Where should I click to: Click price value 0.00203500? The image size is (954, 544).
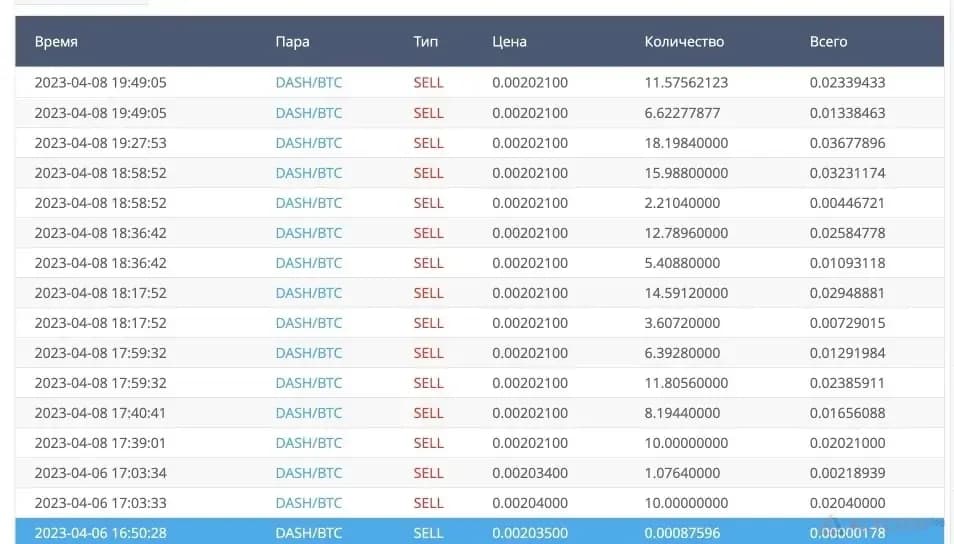click(x=530, y=533)
